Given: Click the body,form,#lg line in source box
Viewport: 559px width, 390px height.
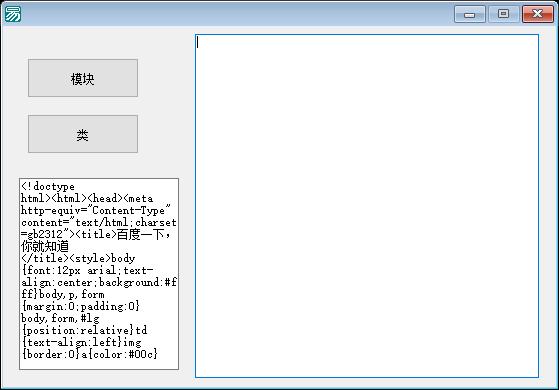Looking at the screenshot, I should [60, 318].
